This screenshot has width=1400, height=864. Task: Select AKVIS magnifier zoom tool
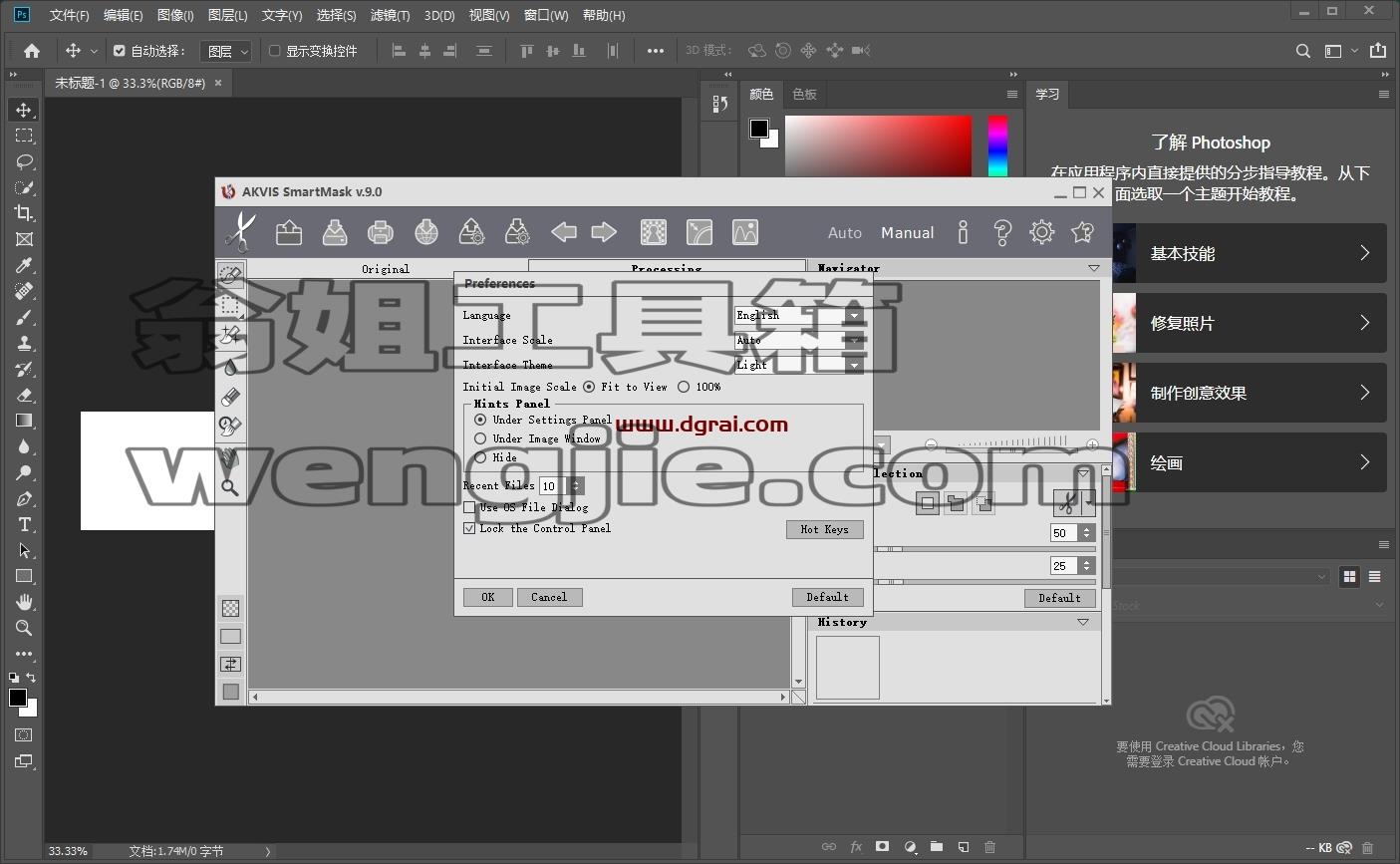230,487
